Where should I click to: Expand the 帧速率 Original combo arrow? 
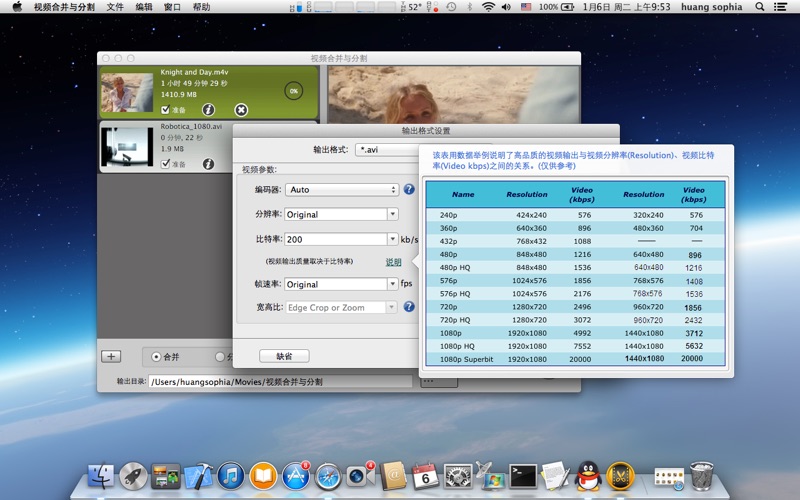[x=393, y=284]
